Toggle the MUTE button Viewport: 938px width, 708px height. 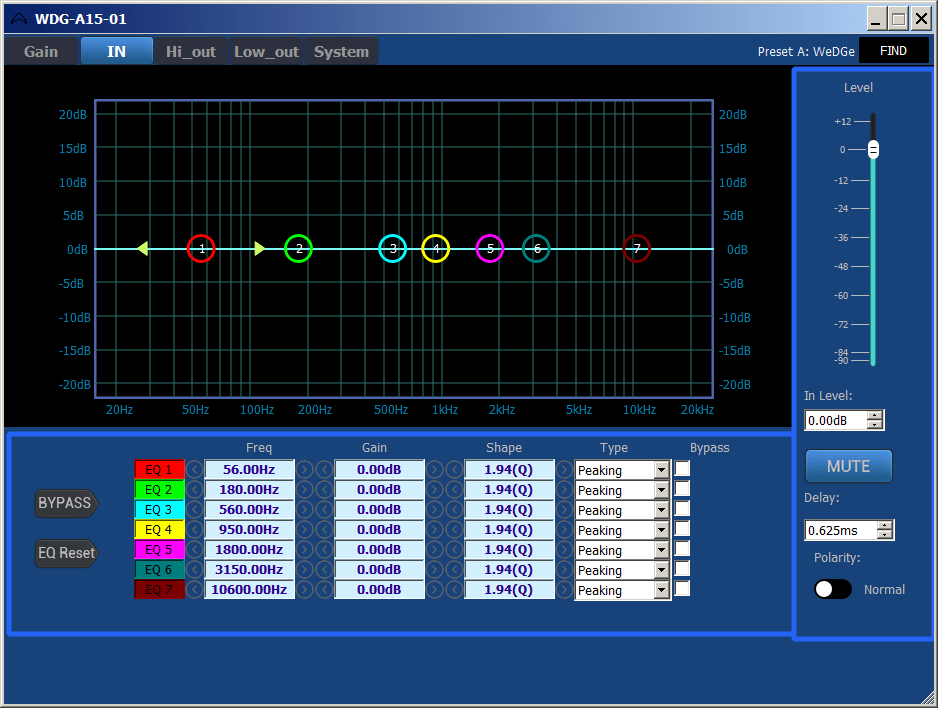click(848, 466)
